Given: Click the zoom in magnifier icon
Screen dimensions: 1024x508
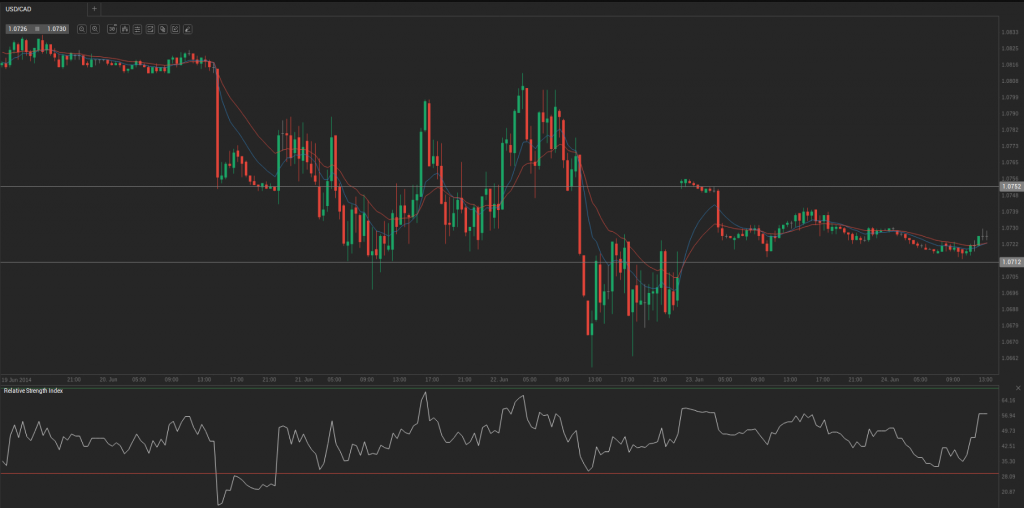Looking at the screenshot, I should click(x=94, y=29).
